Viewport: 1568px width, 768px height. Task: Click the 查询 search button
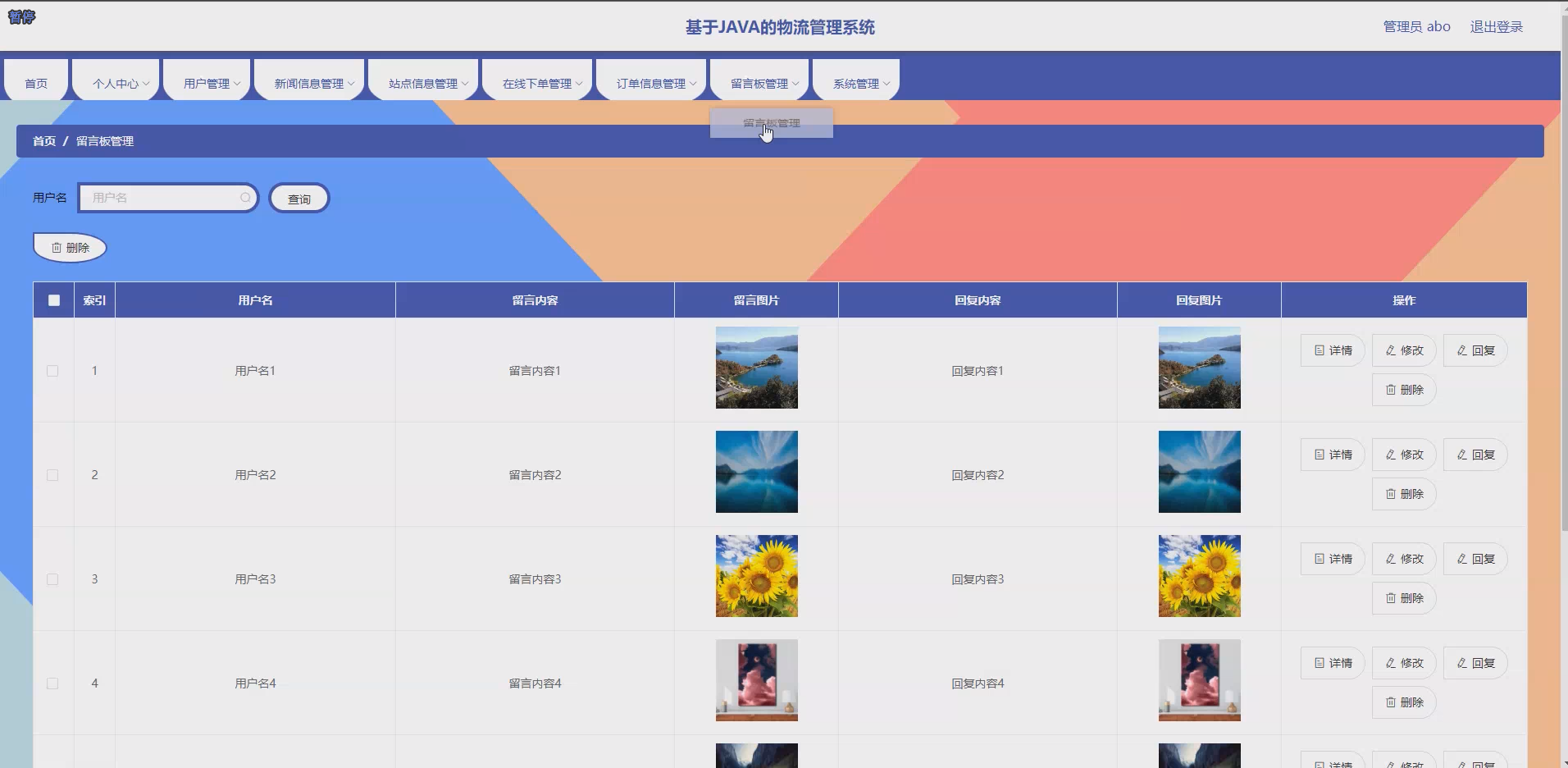point(299,199)
